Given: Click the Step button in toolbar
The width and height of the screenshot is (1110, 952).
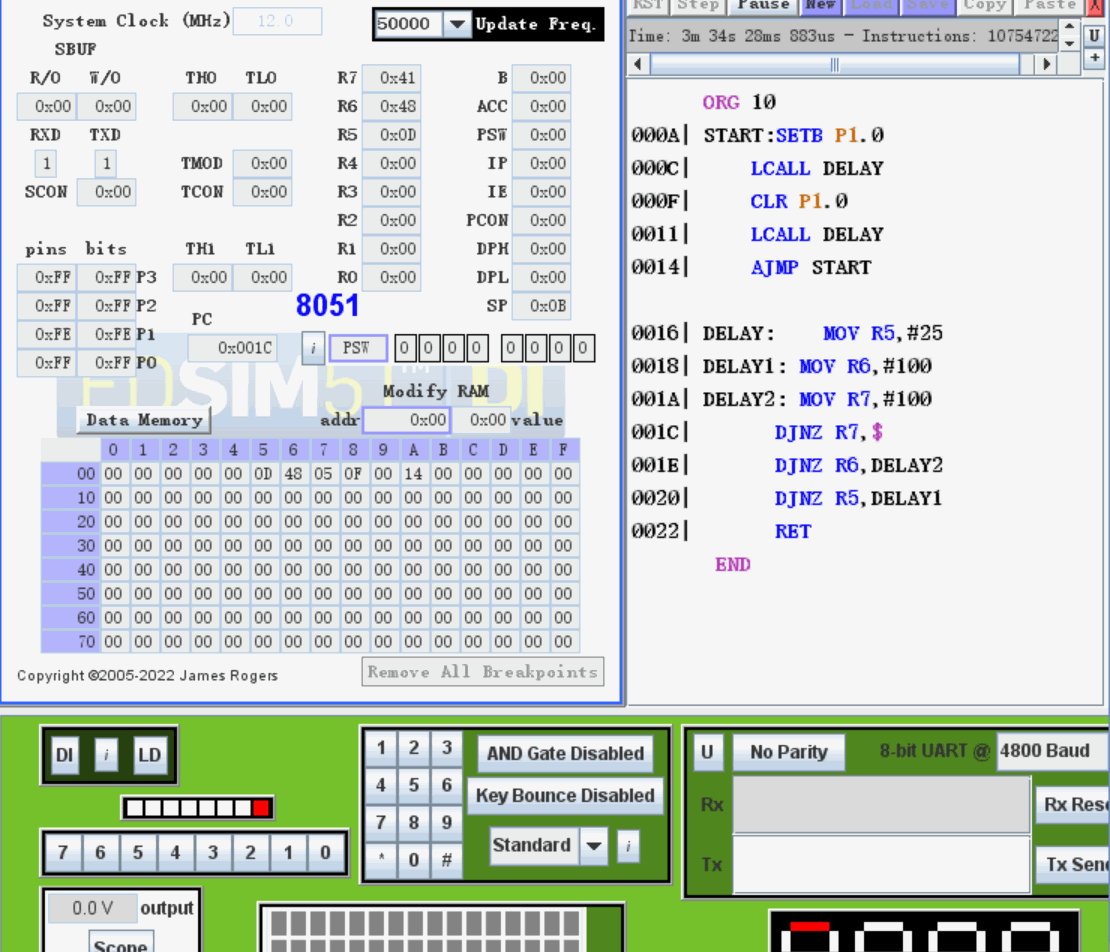Looking at the screenshot, I should tap(698, 6).
